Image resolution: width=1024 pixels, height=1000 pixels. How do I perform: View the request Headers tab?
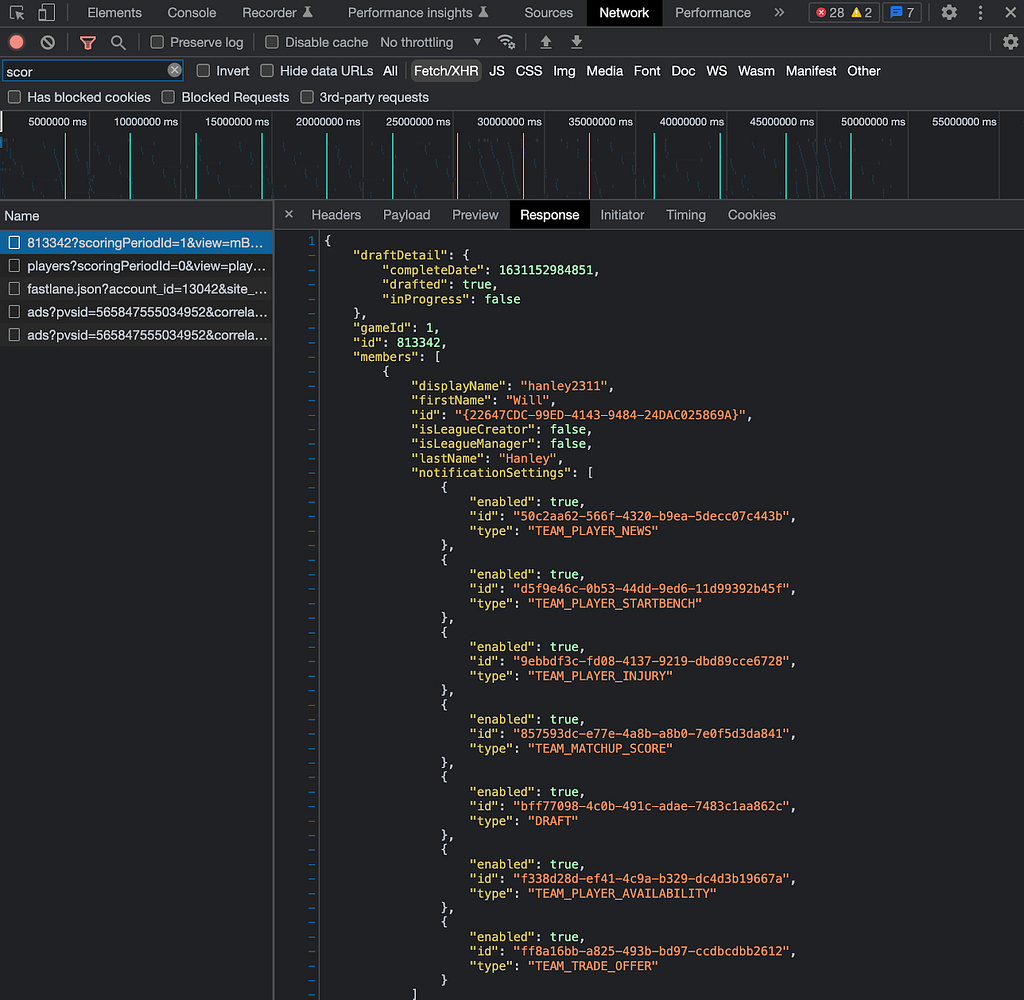point(336,215)
